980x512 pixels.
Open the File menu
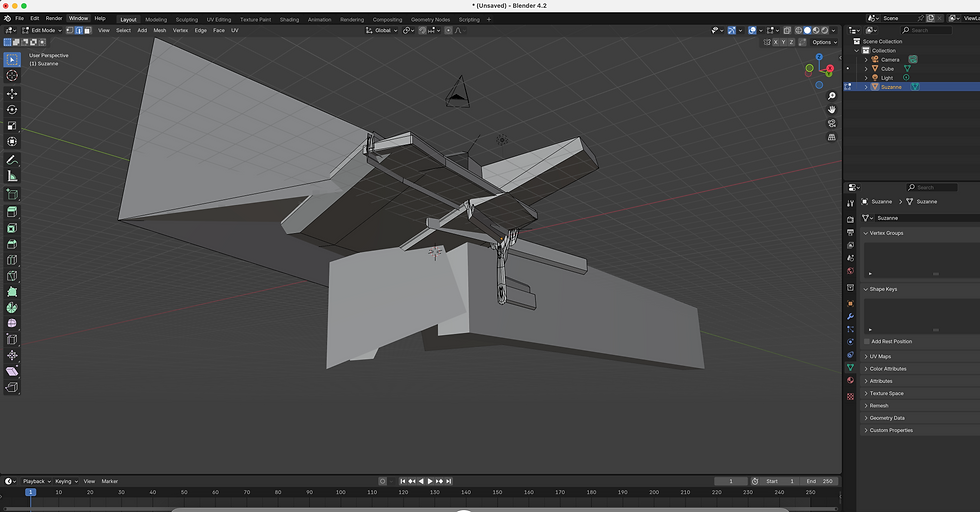19,19
